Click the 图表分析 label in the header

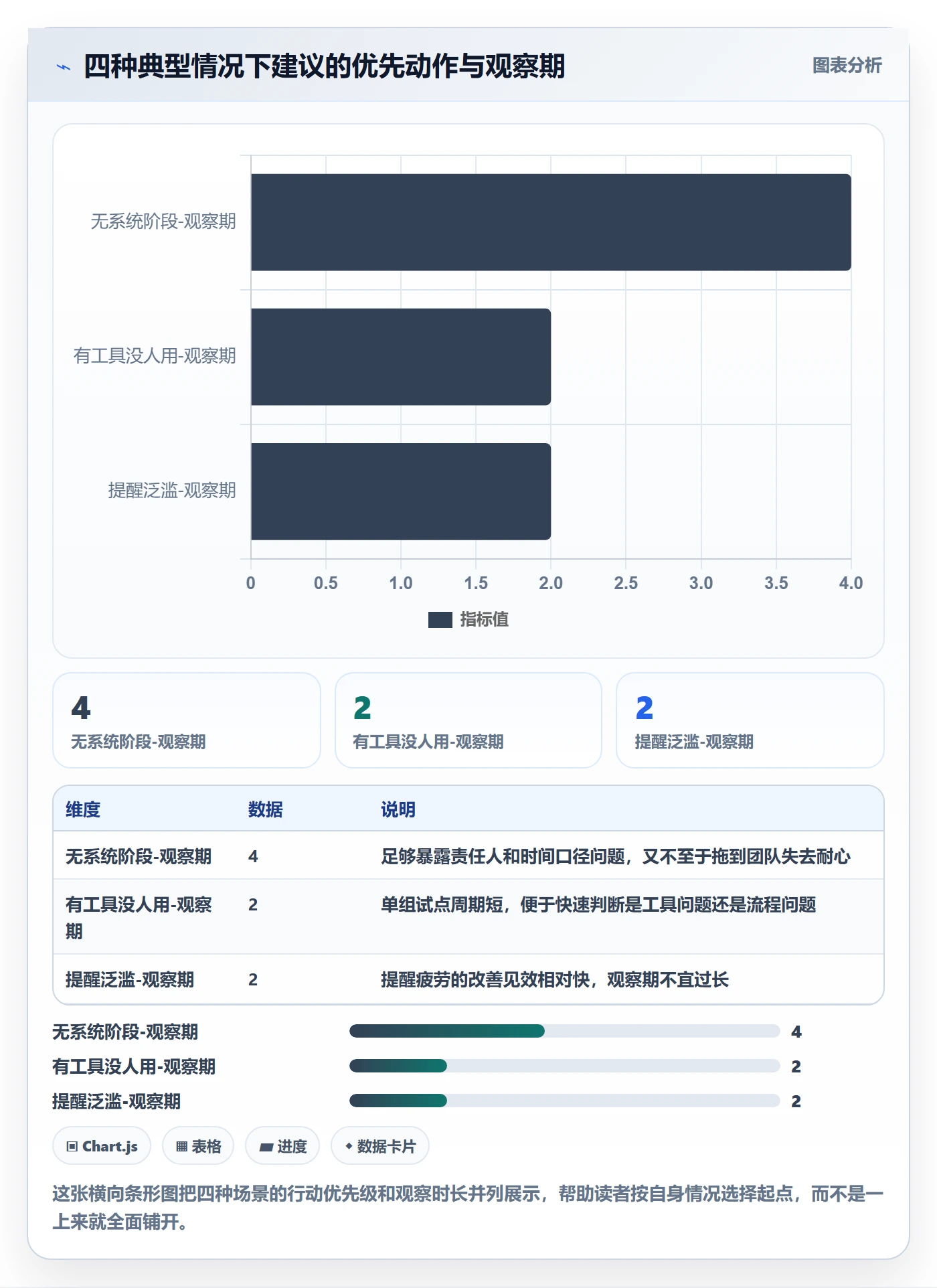click(847, 66)
